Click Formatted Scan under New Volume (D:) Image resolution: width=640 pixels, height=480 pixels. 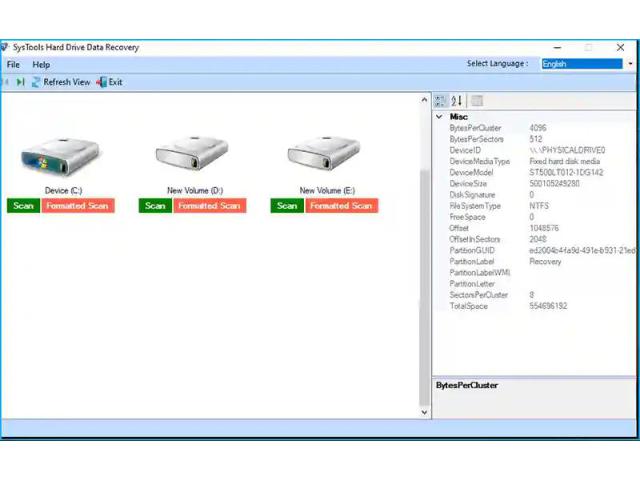pyautogui.click(x=210, y=206)
